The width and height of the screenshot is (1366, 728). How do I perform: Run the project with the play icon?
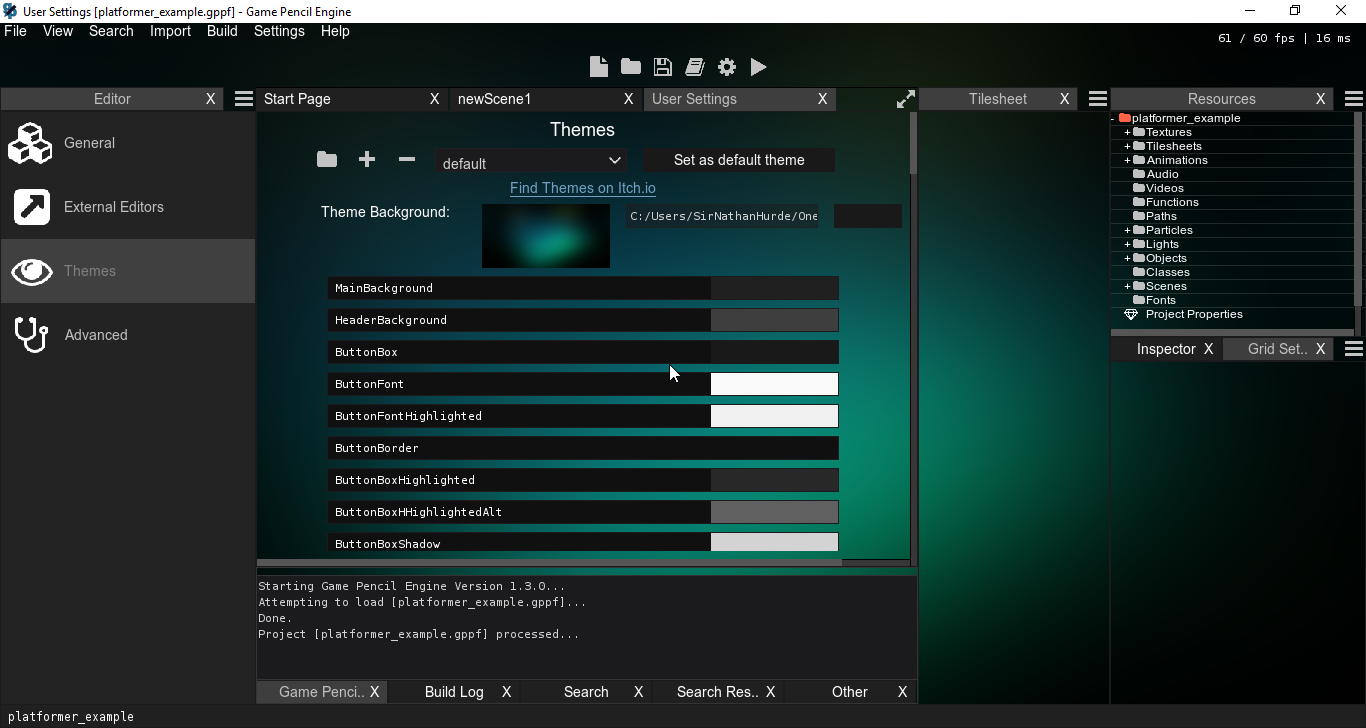point(759,67)
